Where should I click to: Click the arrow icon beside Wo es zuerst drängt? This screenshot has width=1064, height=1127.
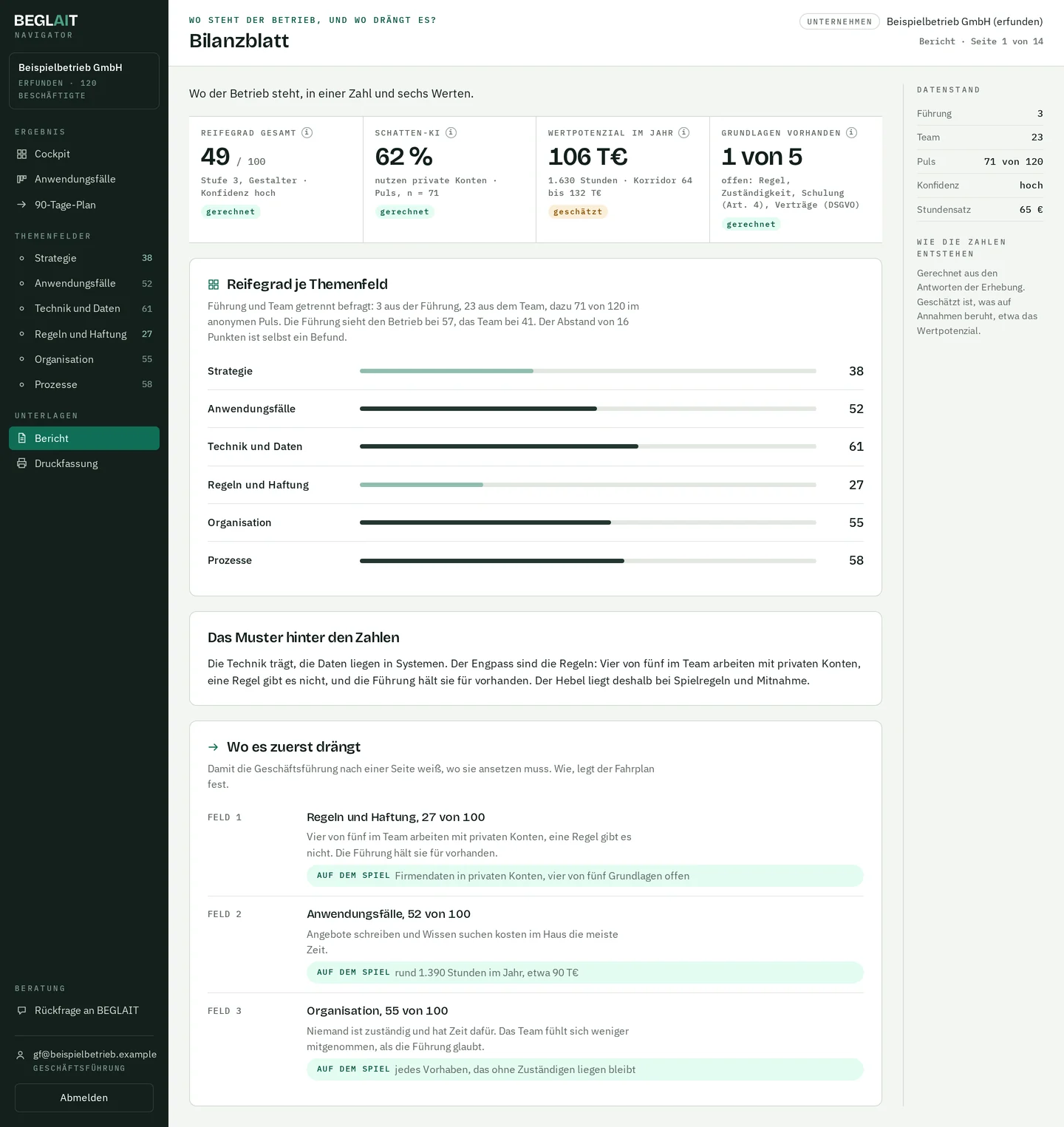pyautogui.click(x=214, y=747)
